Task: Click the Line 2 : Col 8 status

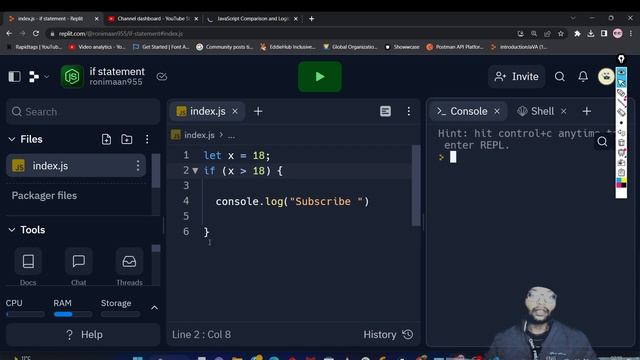Action: point(201,334)
